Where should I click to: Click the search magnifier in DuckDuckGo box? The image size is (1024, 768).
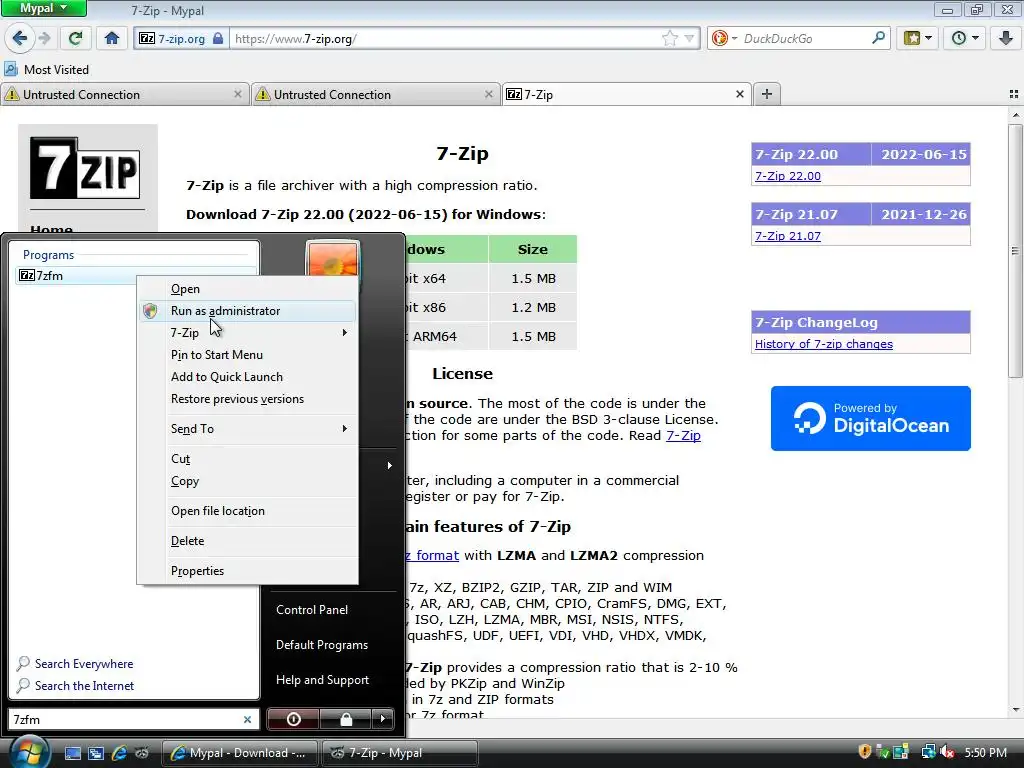[878, 39]
